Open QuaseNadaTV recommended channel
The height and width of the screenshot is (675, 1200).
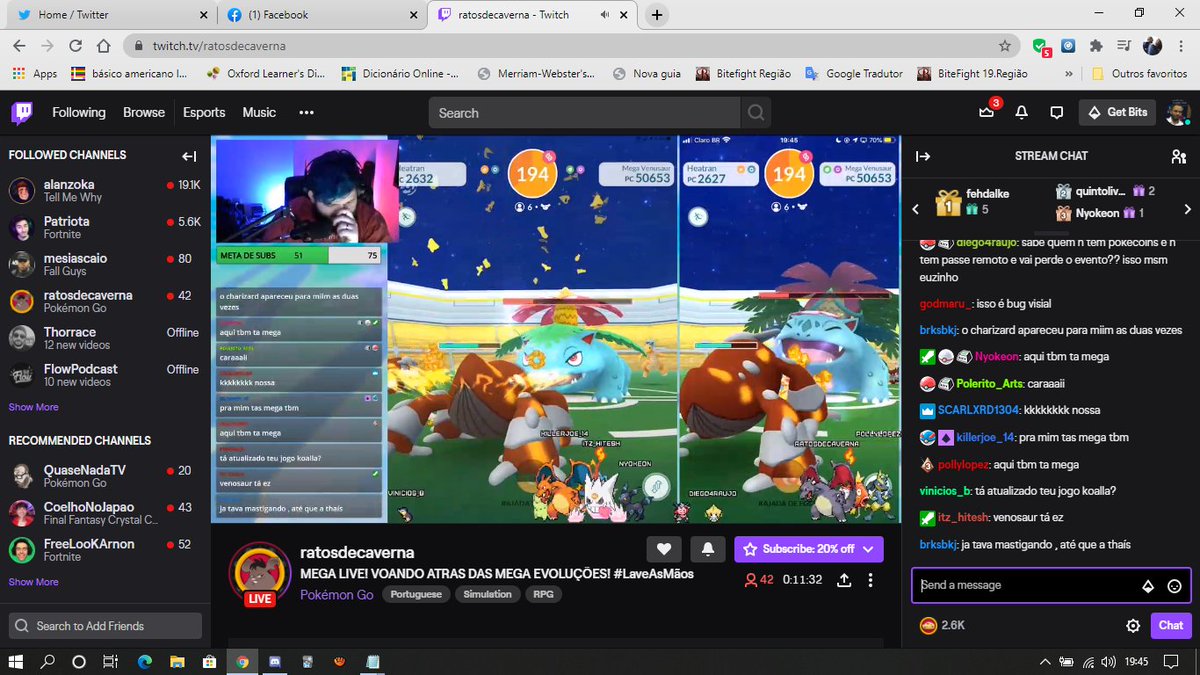point(105,476)
